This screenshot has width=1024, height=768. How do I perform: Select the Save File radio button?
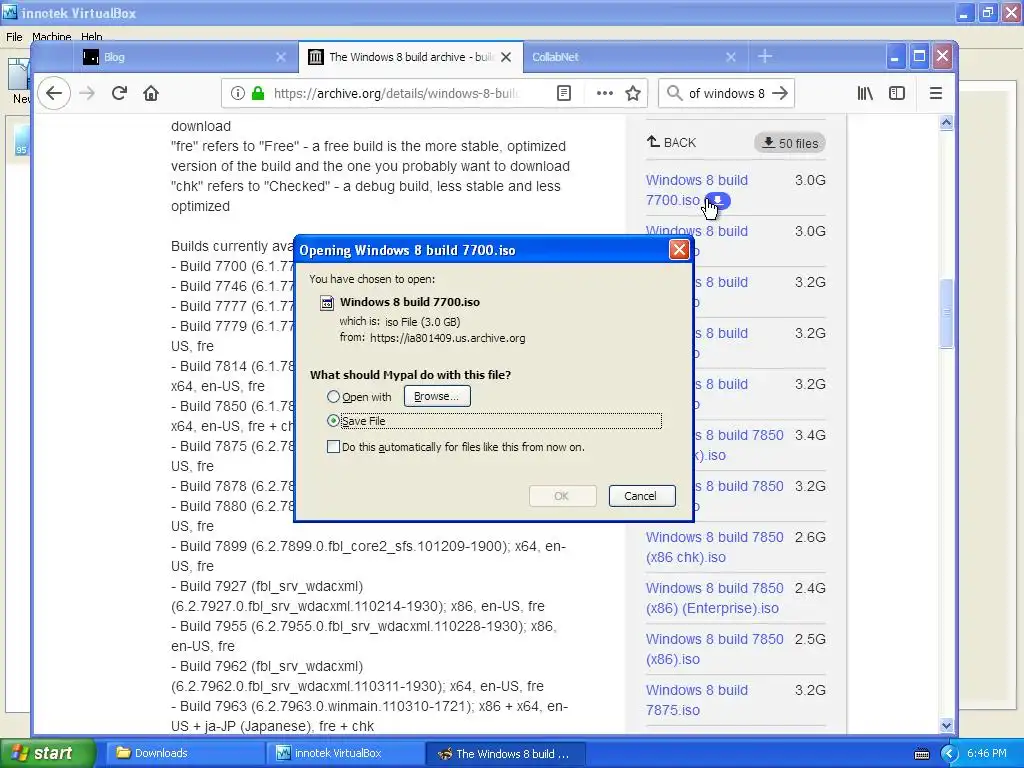tap(333, 421)
